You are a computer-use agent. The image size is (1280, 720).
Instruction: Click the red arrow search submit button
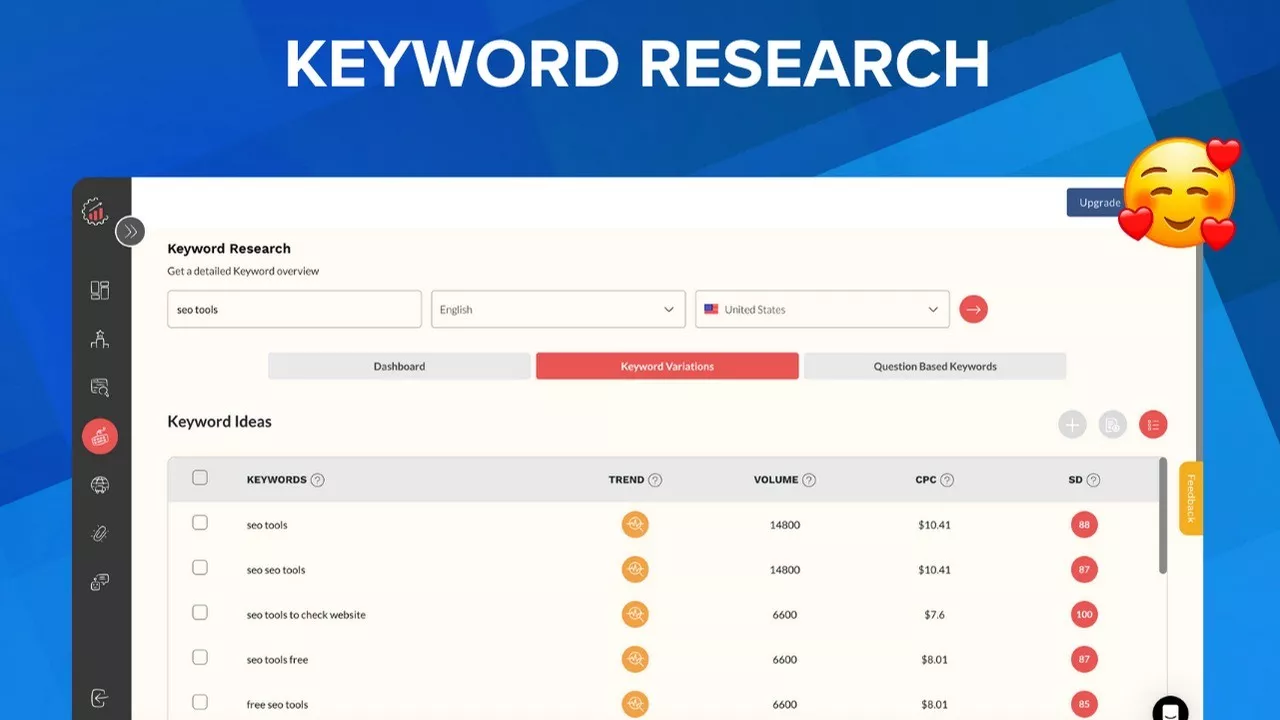pyautogui.click(x=973, y=309)
